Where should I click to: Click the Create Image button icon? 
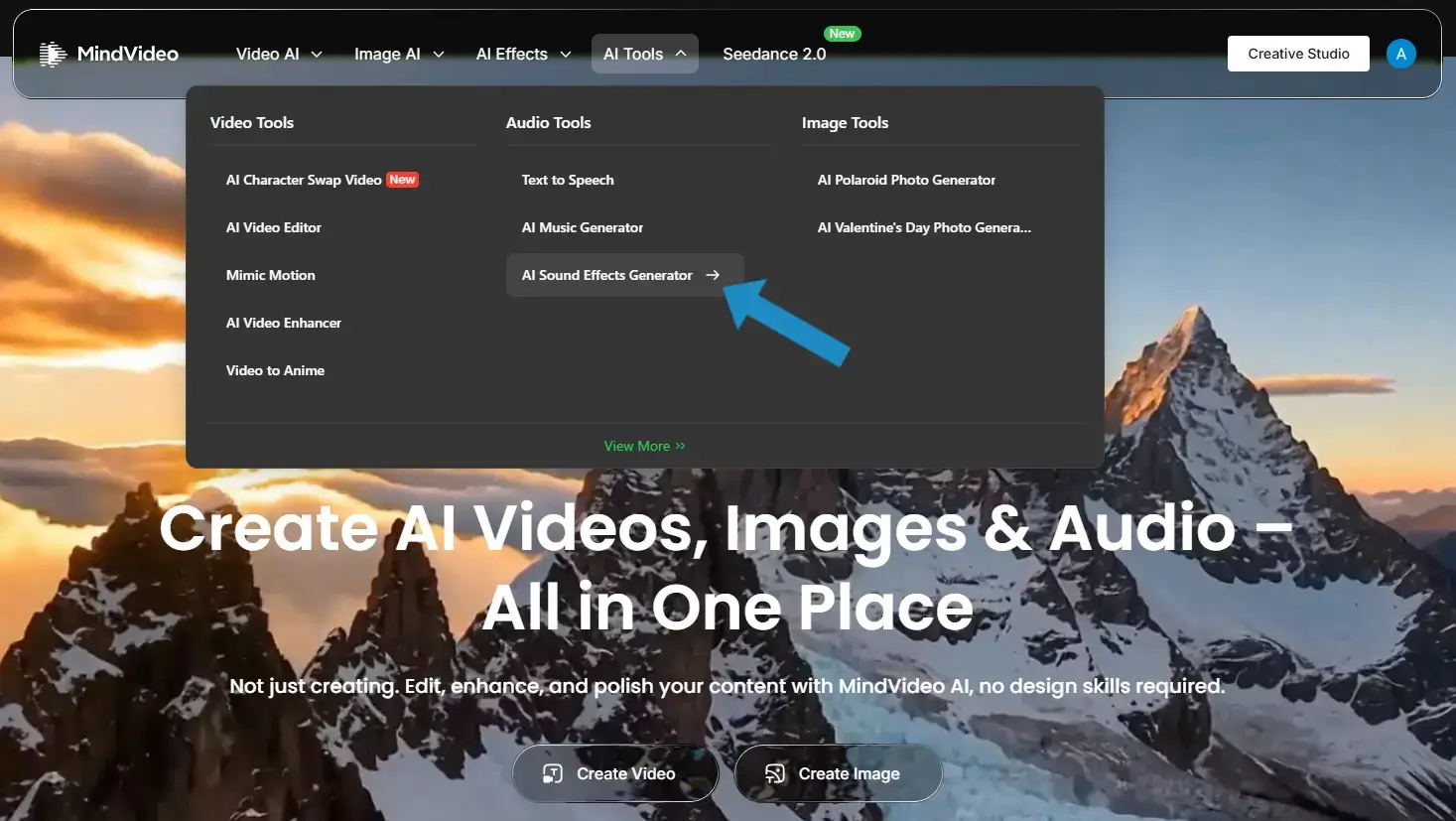pos(775,773)
